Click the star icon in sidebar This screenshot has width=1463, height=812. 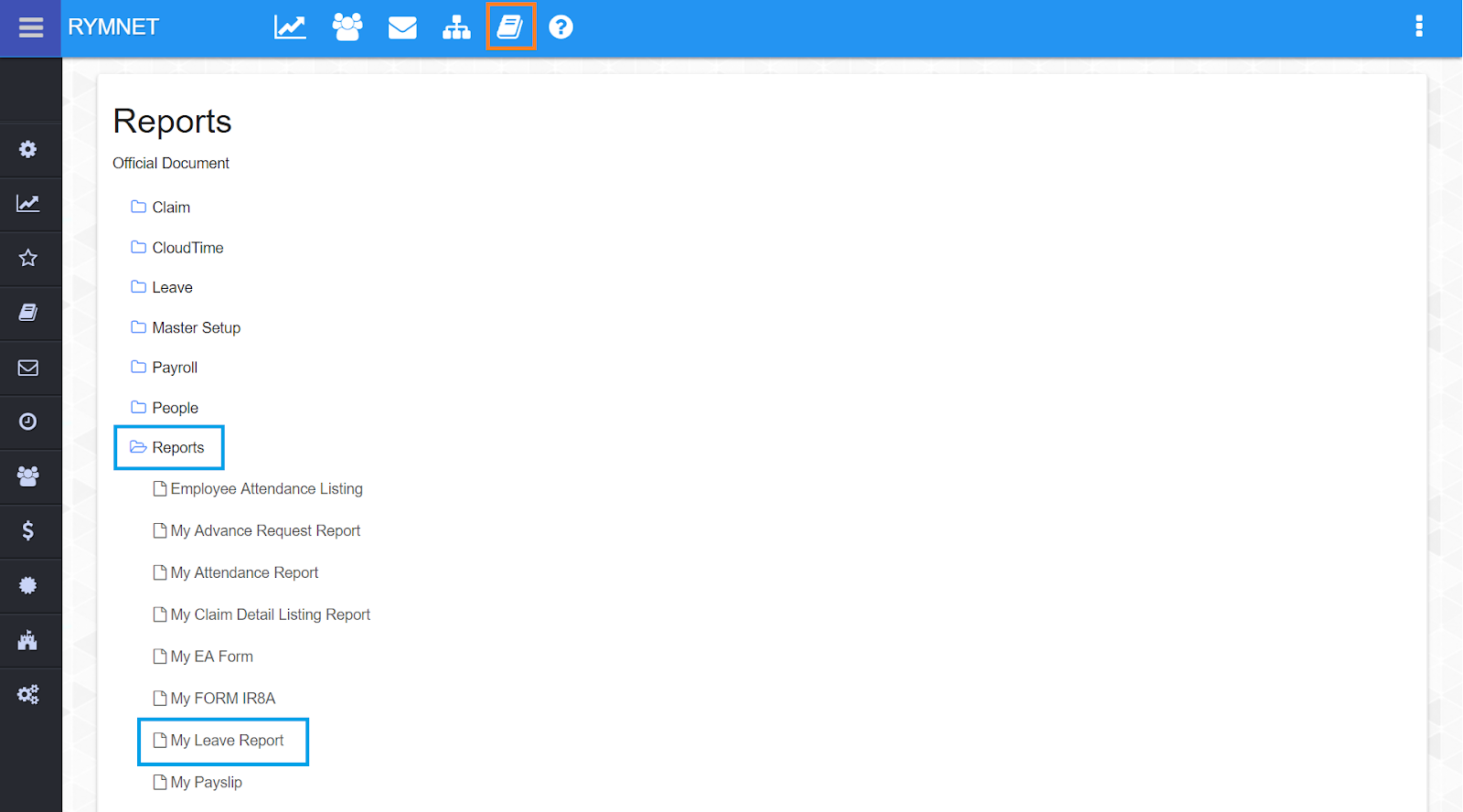28,258
